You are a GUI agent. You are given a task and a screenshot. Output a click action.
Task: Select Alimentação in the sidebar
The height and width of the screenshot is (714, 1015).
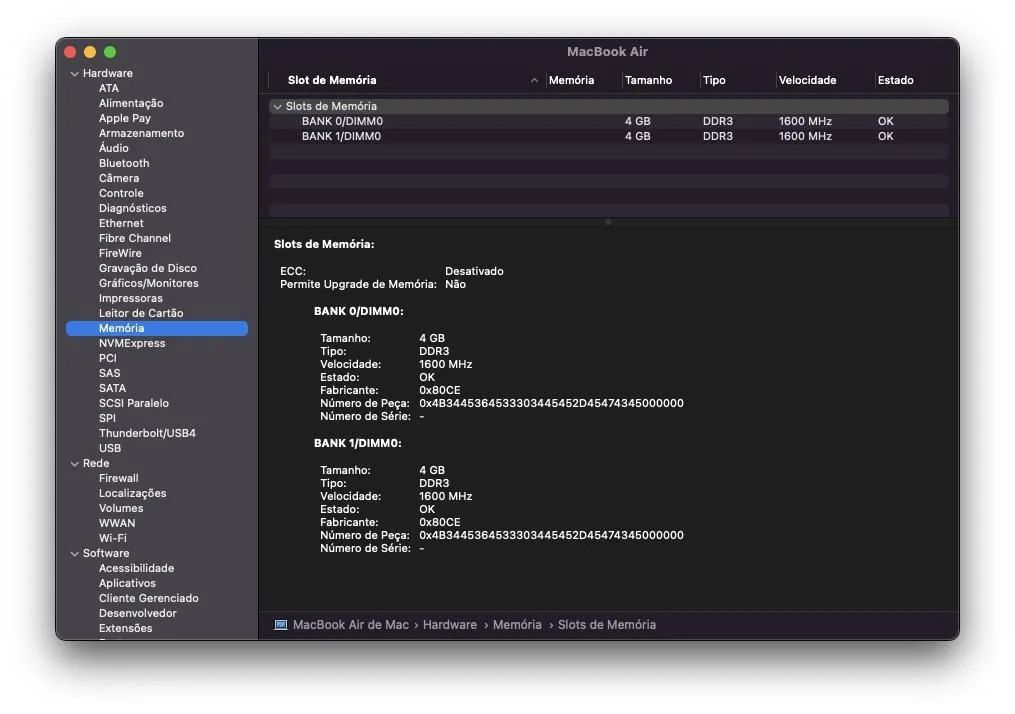(131, 104)
